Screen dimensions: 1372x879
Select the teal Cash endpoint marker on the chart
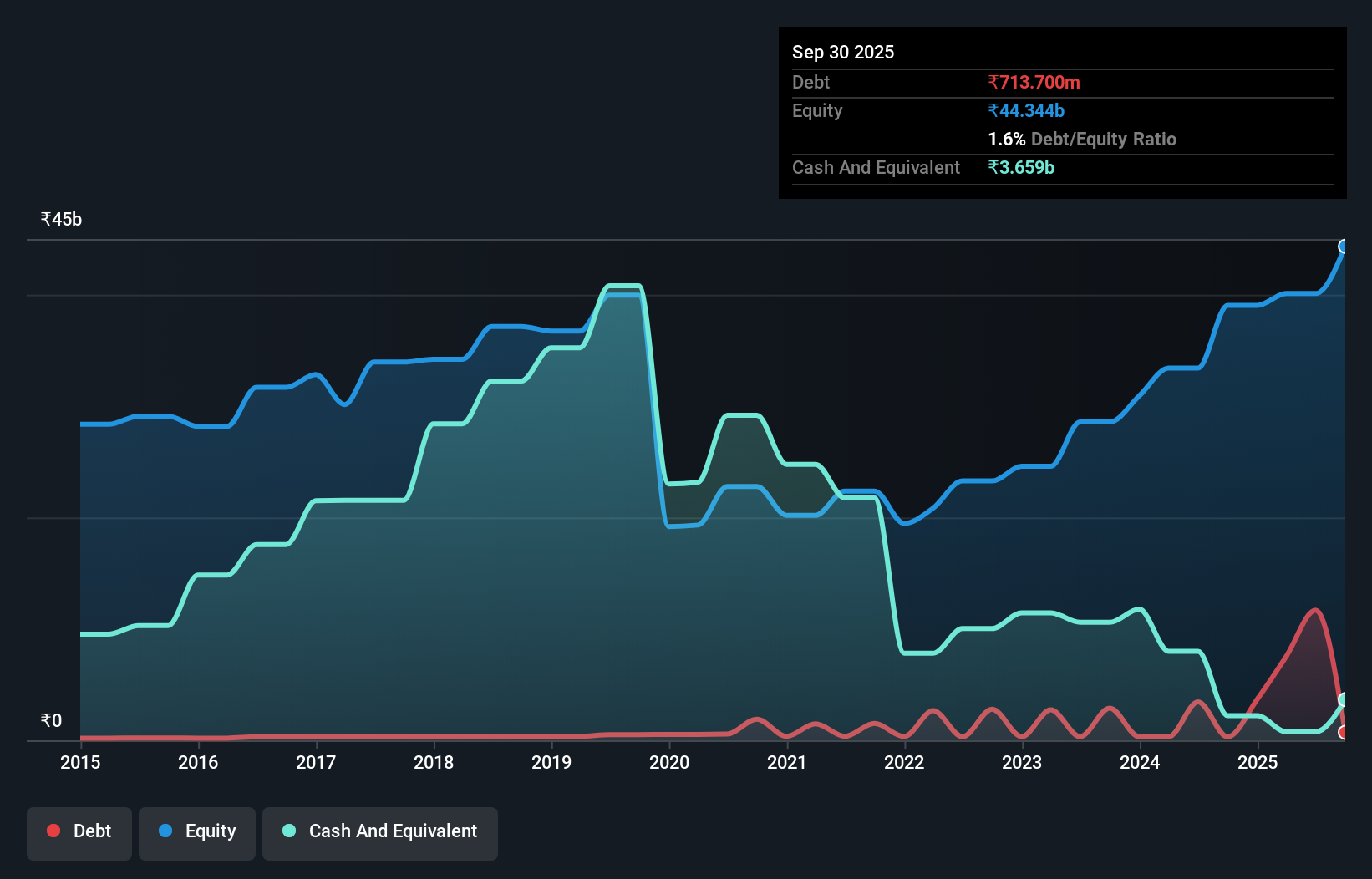1344,700
